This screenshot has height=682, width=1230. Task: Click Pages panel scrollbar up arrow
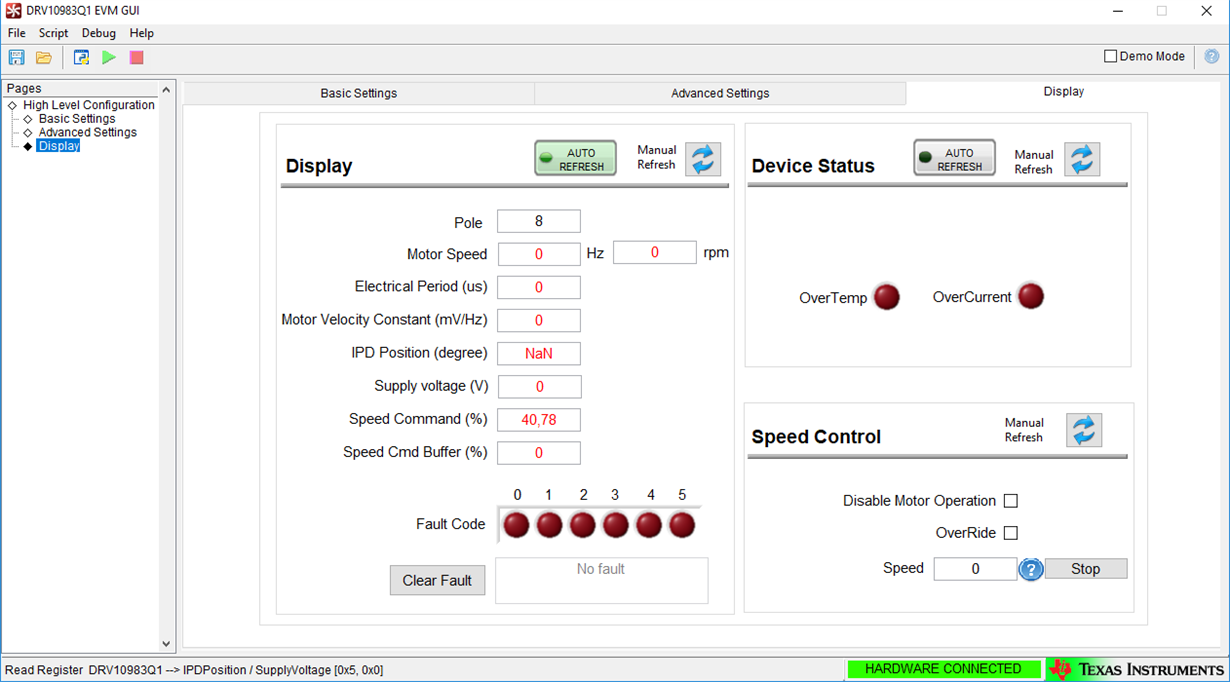(x=167, y=90)
